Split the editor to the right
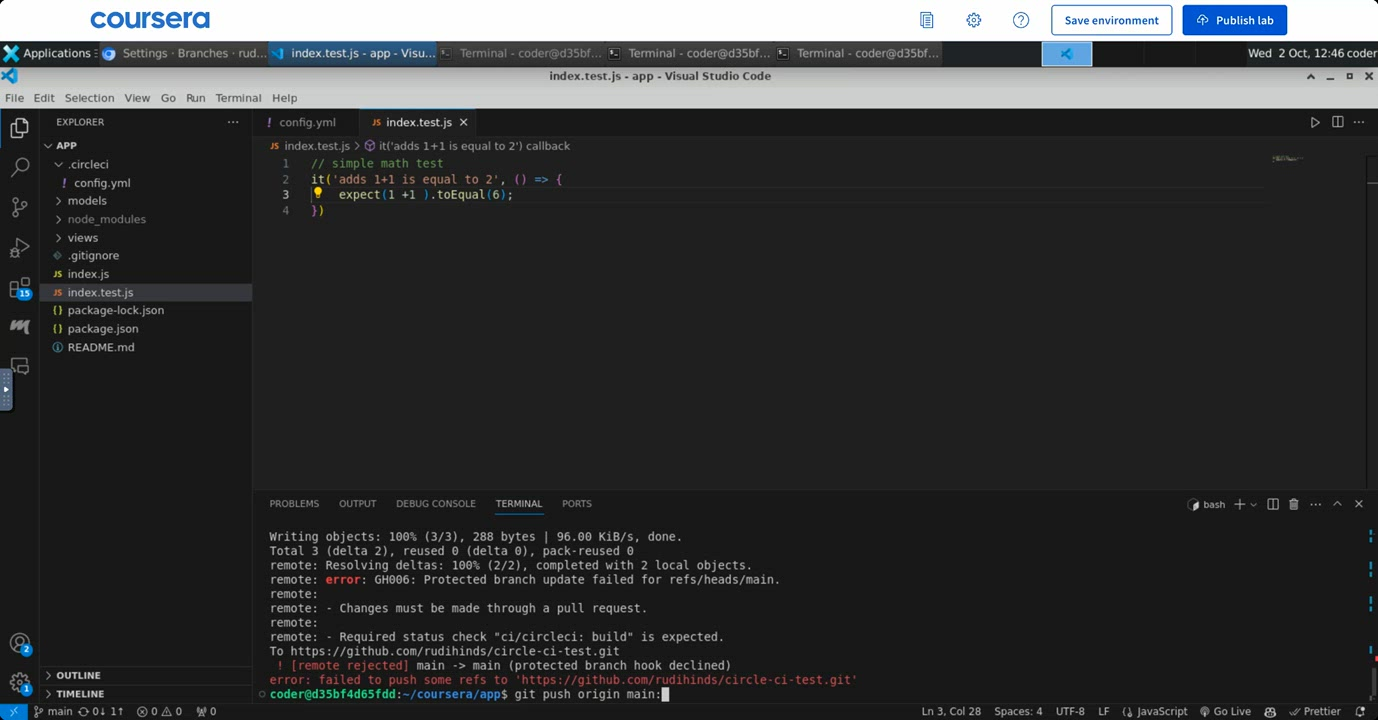The width and height of the screenshot is (1378, 720). (1337, 122)
